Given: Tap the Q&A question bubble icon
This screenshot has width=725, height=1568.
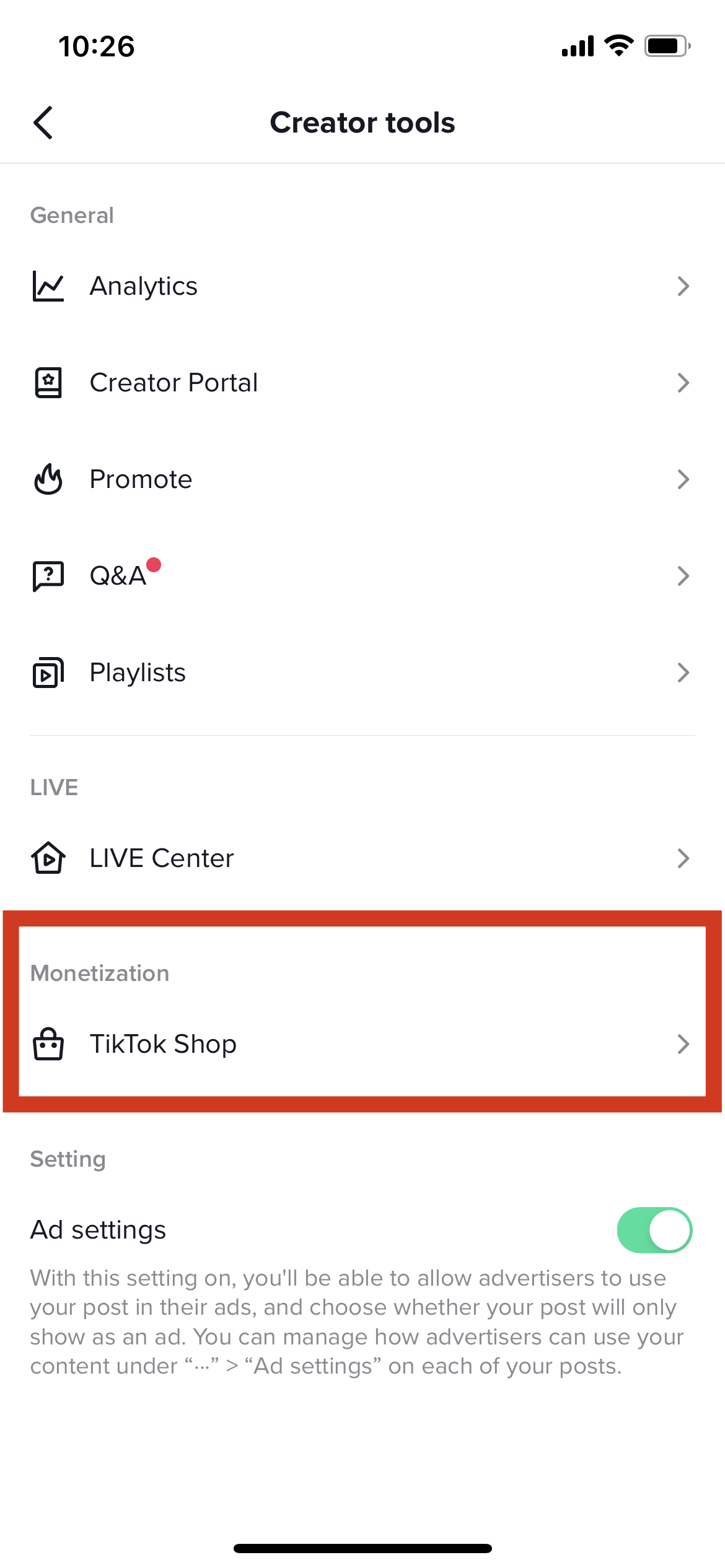Looking at the screenshot, I should [48, 576].
